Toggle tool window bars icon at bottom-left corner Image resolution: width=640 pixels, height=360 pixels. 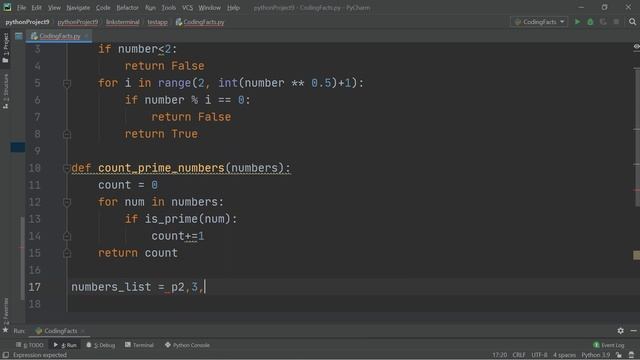(x=6, y=355)
